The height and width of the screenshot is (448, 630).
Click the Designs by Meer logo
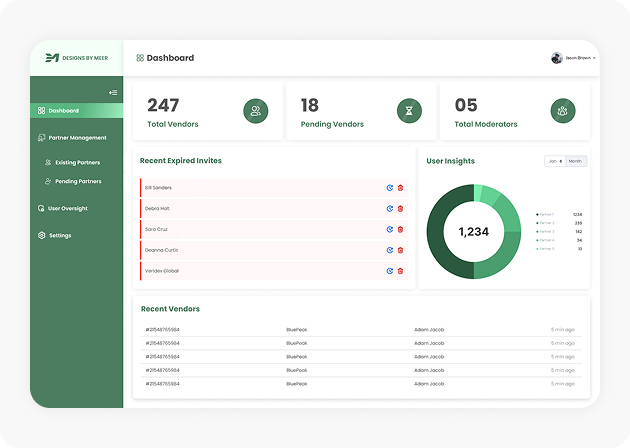(76, 58)
